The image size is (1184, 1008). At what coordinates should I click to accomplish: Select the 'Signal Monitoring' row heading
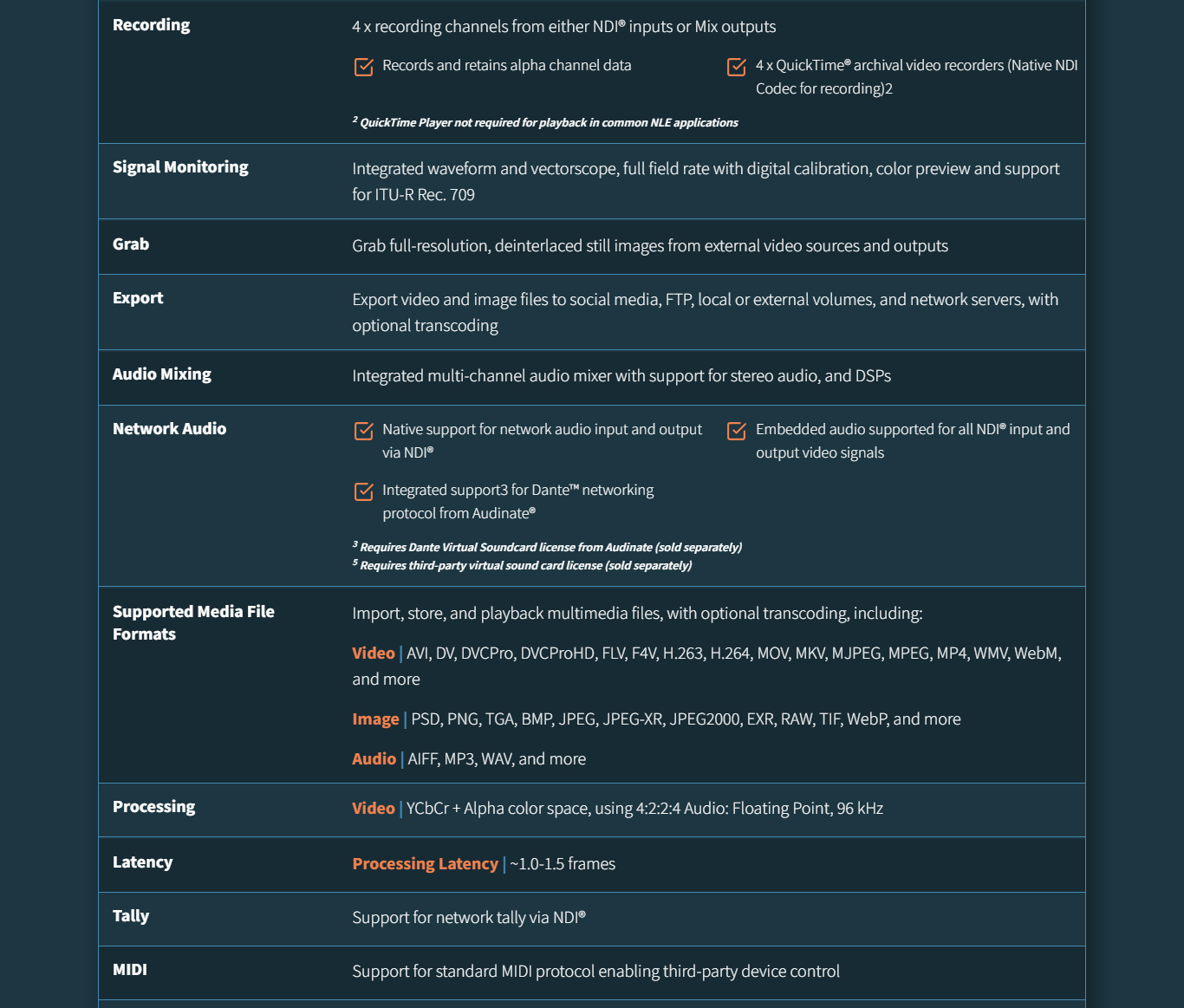[x=180, y=167]
